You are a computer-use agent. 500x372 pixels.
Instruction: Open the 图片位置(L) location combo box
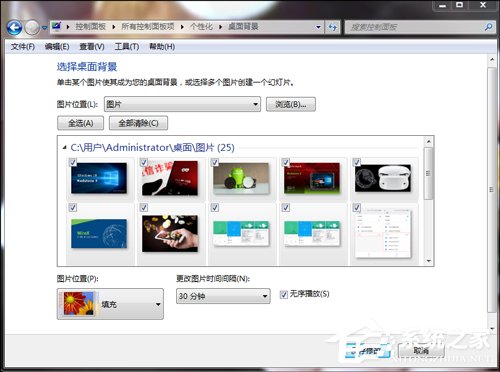(x=182, y=104)
